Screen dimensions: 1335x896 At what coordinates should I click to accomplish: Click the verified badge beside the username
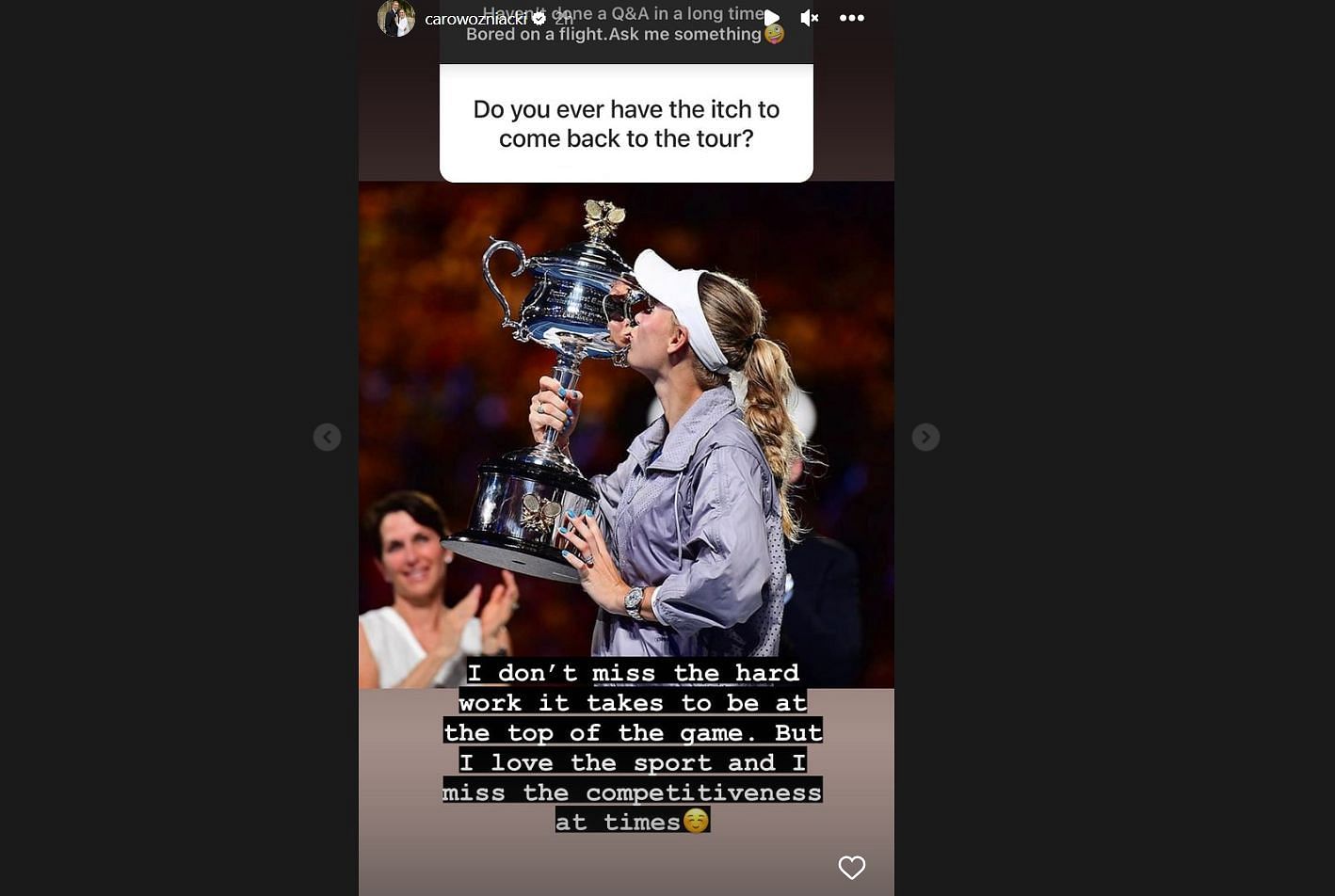point(539,19)
